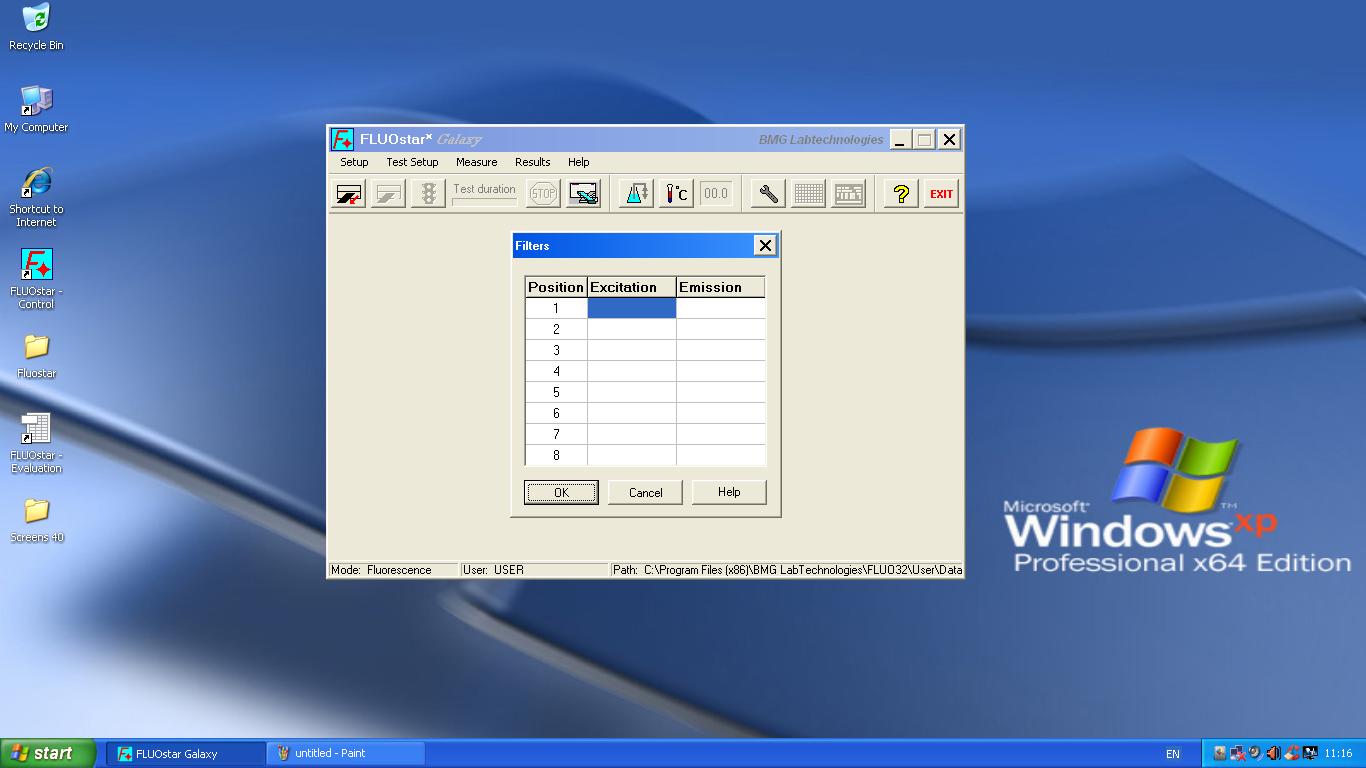Click the traffic light start measurement icon
The image size is (1366, 768).
tap(428, 194)
